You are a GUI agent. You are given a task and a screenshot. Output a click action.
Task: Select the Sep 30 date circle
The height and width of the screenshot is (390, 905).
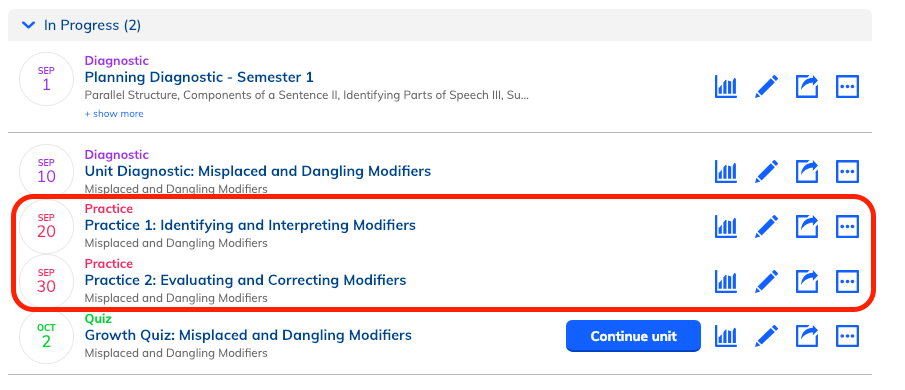(x=46, y=281)
